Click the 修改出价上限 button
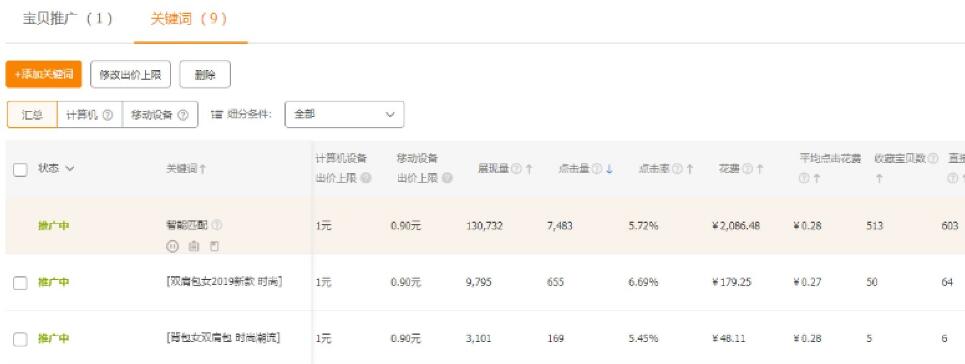 coord(130,75)
